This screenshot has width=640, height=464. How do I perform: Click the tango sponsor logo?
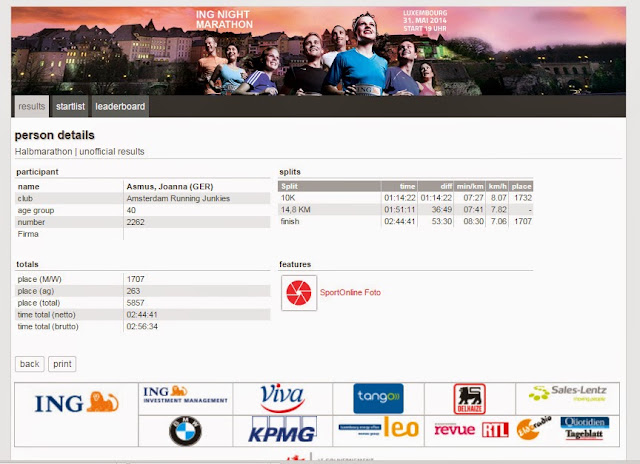tap(378, 398)
